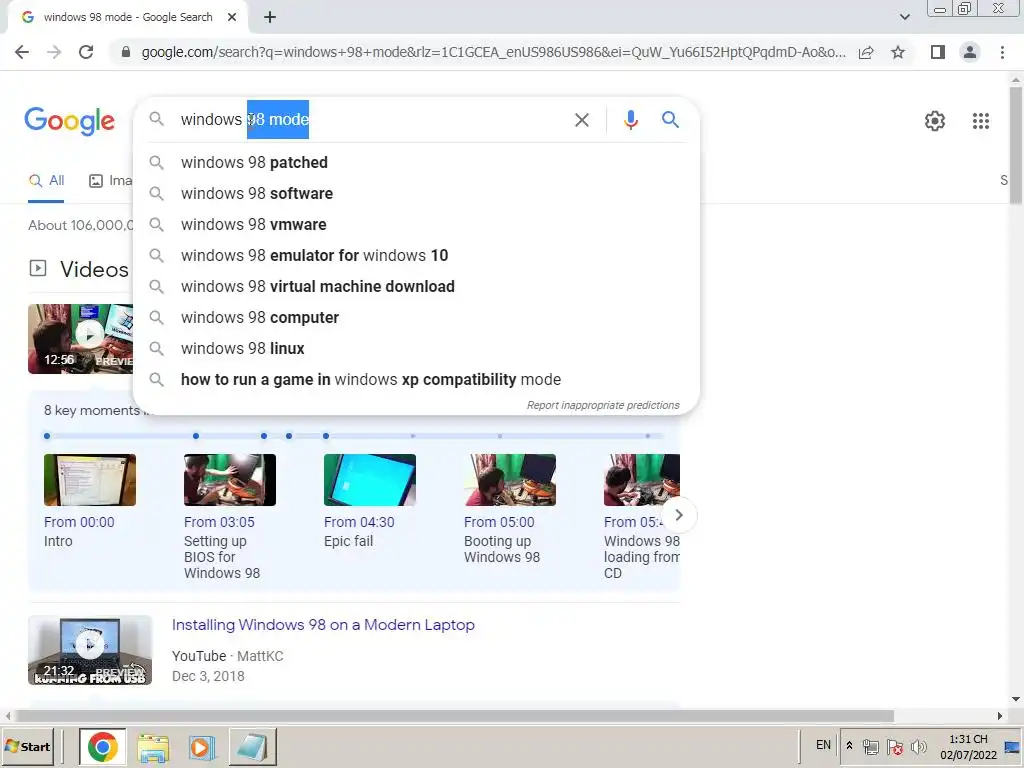Open the 'Windows 98 loading from CD' moment
The width and height of the screenshot is (1024, 768).
click(x=641, y=517)
